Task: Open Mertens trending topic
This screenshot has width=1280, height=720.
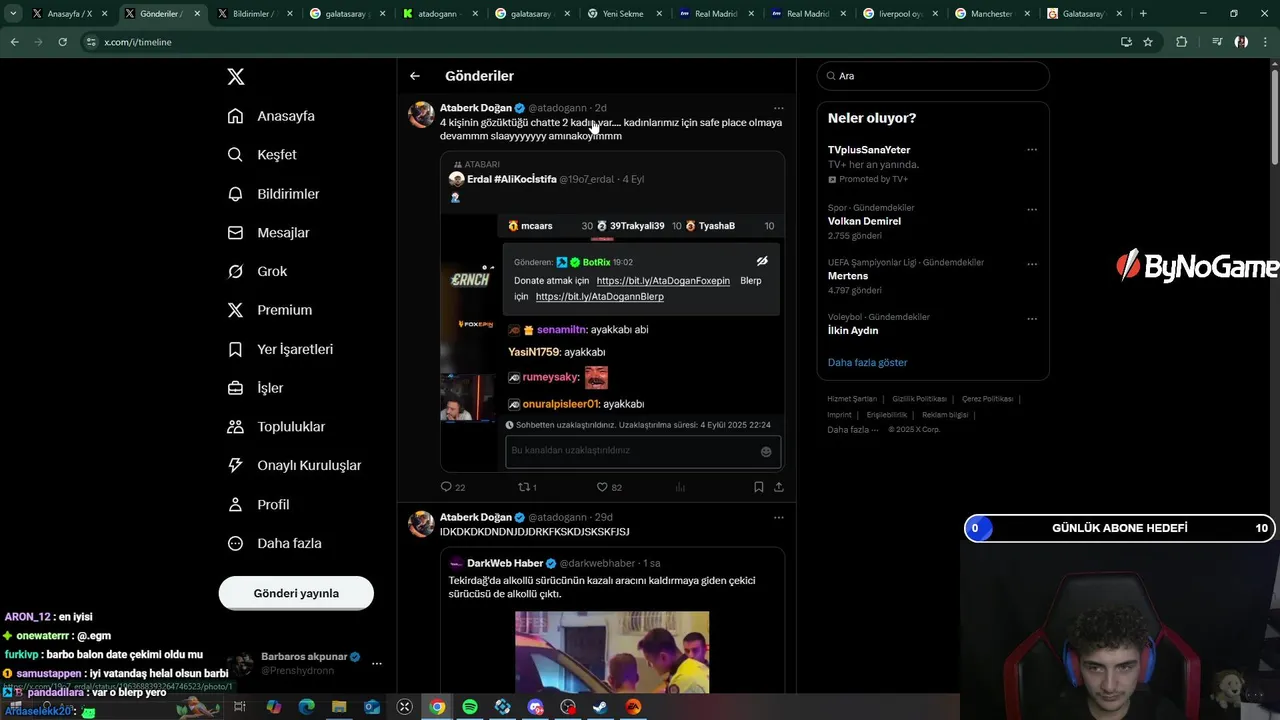Action: (x=848, y=276)
